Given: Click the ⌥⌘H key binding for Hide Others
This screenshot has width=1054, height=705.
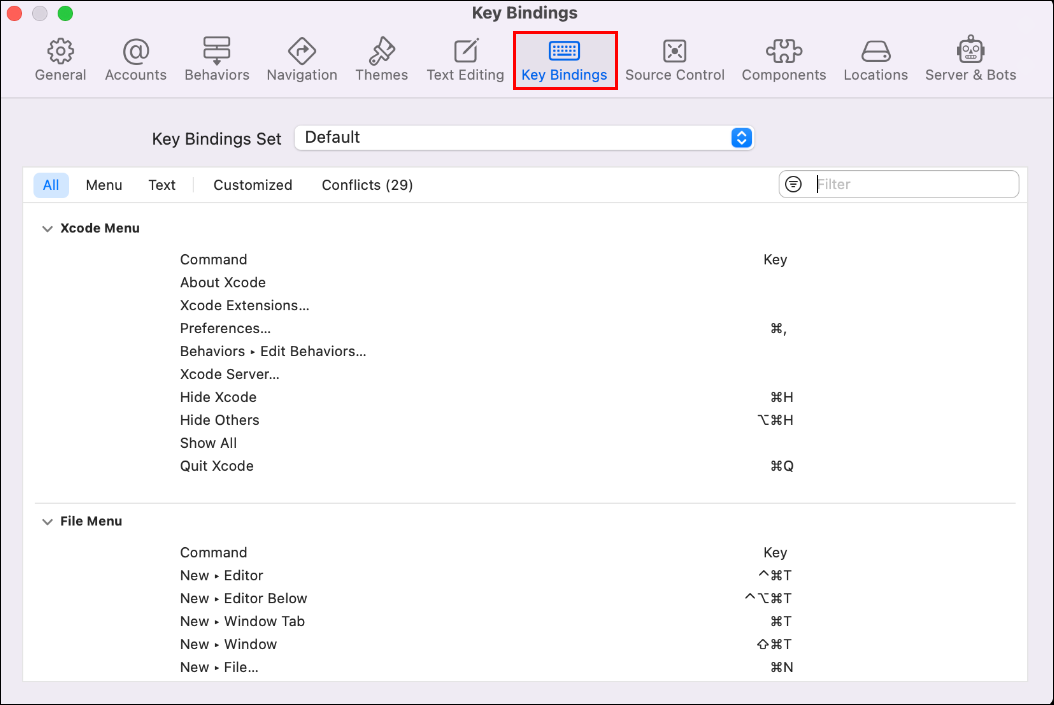Looking at the screenshot, I should 776,420.
